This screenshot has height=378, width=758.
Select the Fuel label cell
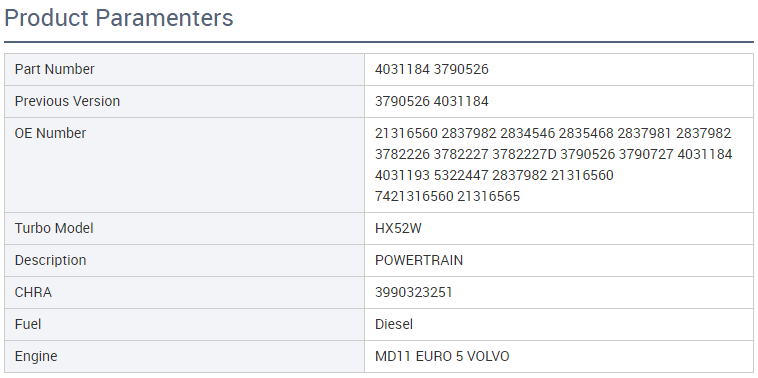click(x=184, y=324)
